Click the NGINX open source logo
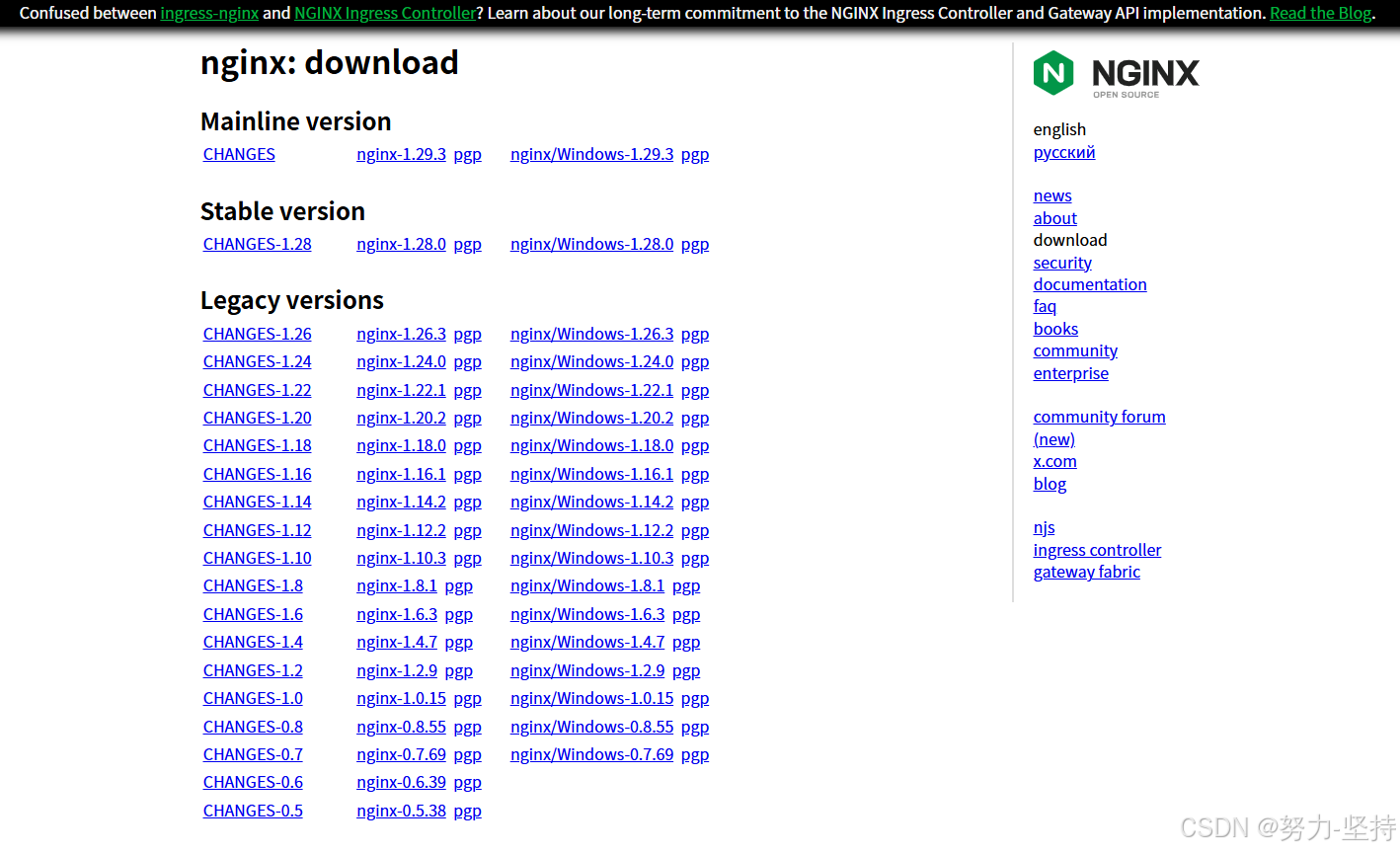Viewport: 1400px width, 853px height. (1117, 73)
